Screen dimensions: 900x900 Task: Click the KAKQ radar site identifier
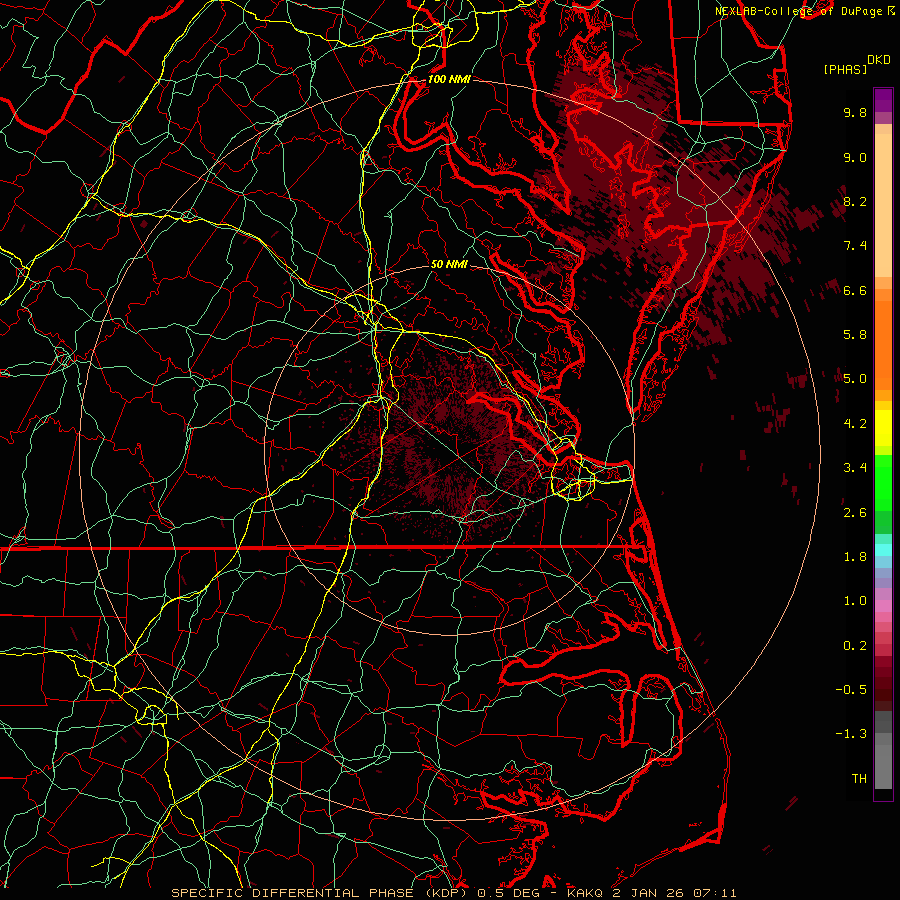585,893
